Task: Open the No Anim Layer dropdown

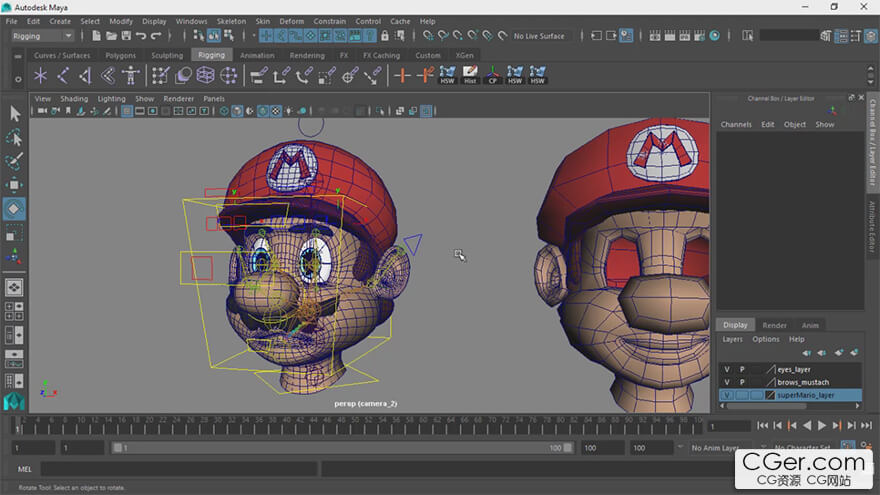Action: click(x=716, y=448)
